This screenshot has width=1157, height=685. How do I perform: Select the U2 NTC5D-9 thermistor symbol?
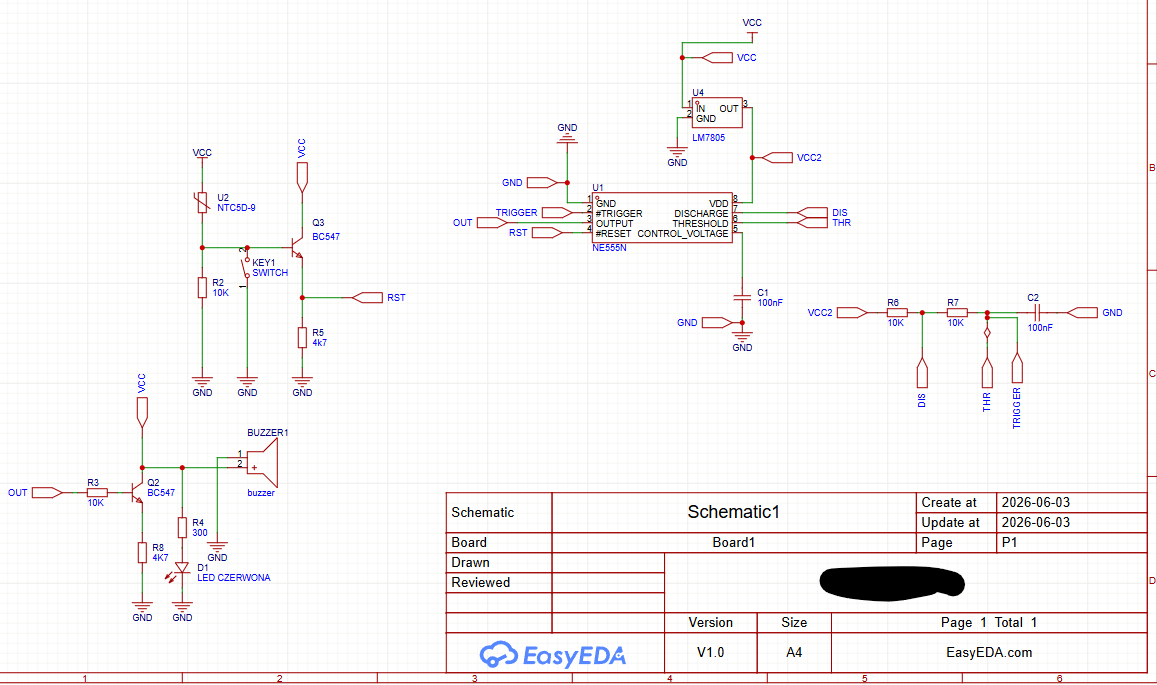[x=202, y=202]
